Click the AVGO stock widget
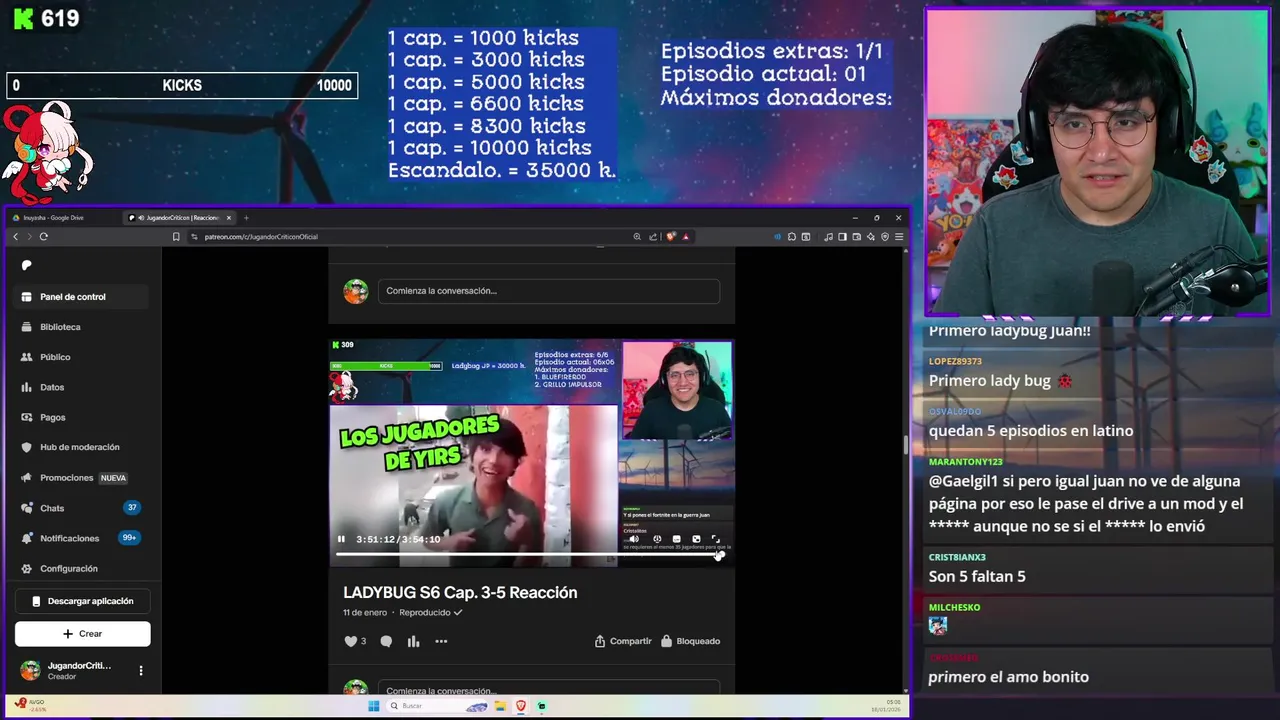This screenshot has height=720, width=1280. (30, 705)
